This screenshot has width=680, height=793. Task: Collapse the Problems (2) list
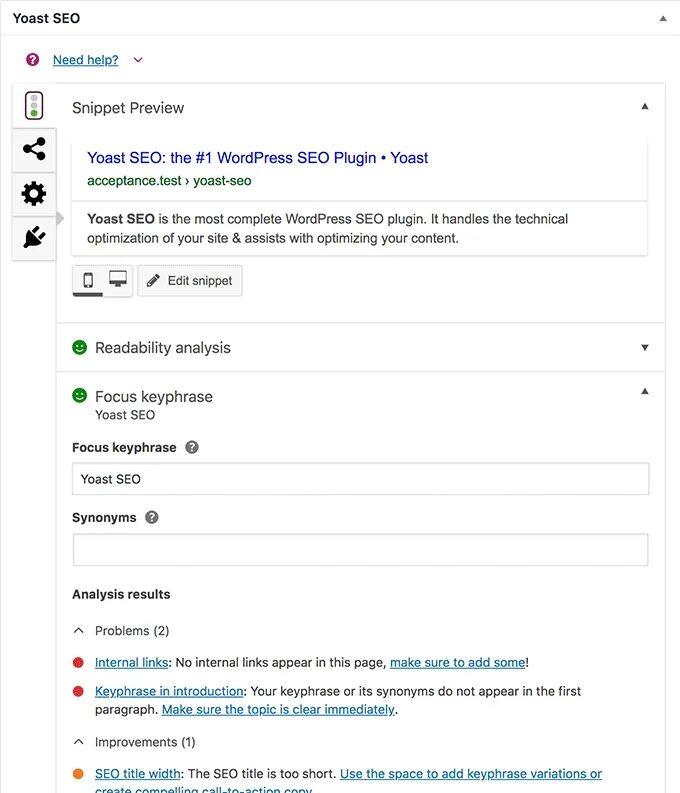click(x=79, y=631)
